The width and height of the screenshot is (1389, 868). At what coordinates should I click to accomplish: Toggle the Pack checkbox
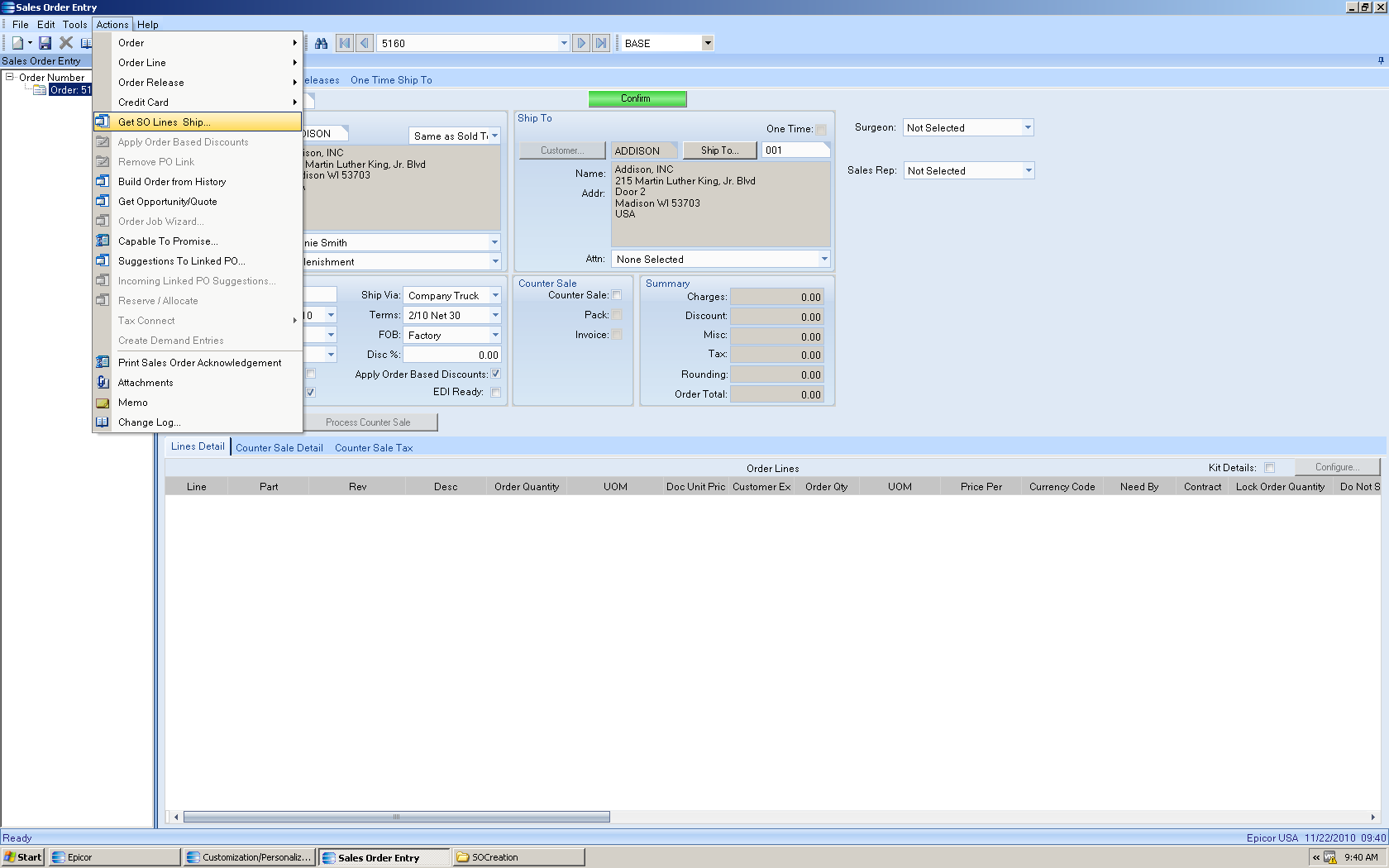617,315
